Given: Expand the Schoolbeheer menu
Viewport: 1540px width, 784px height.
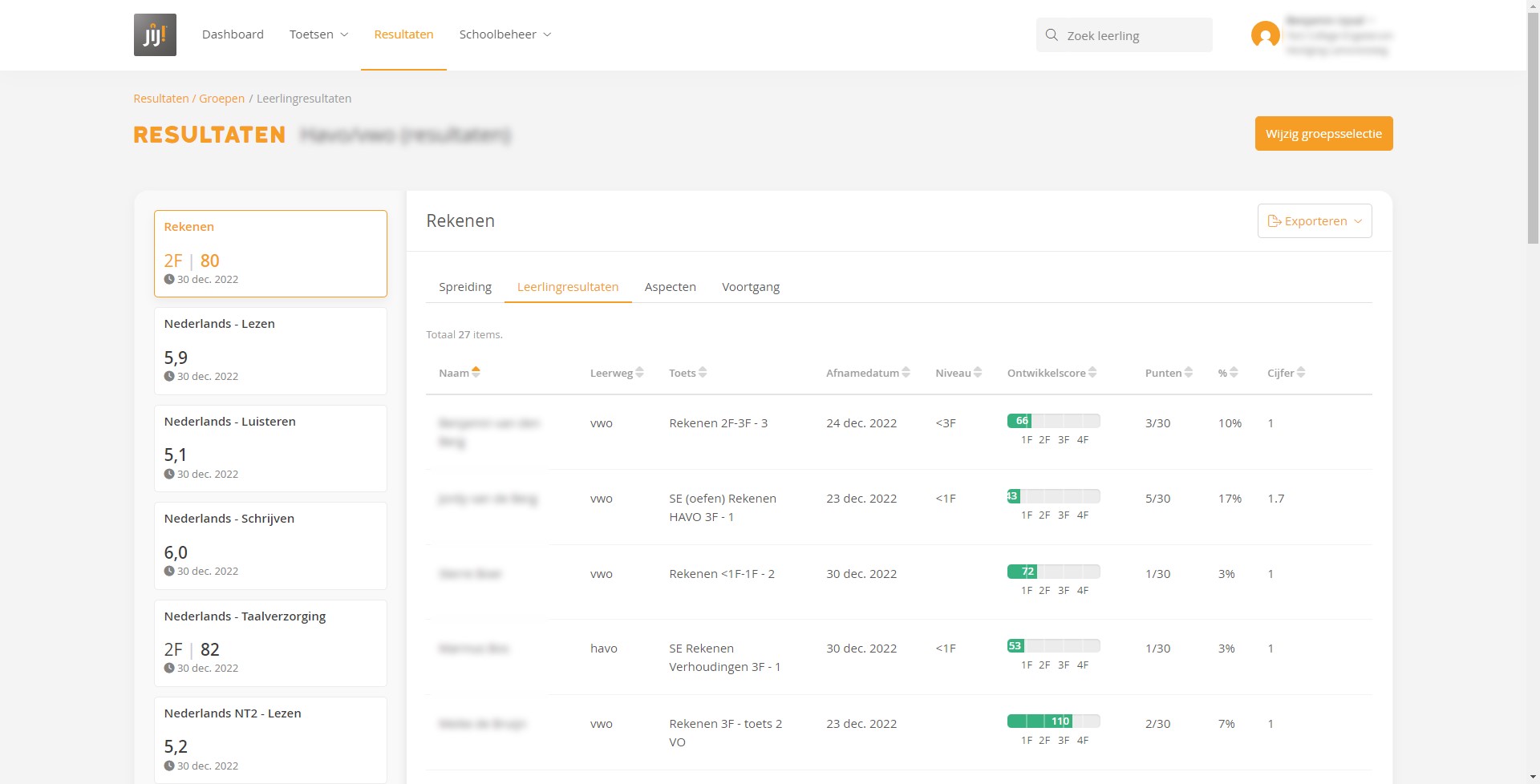Looking at the screenshot, I should [x=505, y=34].
